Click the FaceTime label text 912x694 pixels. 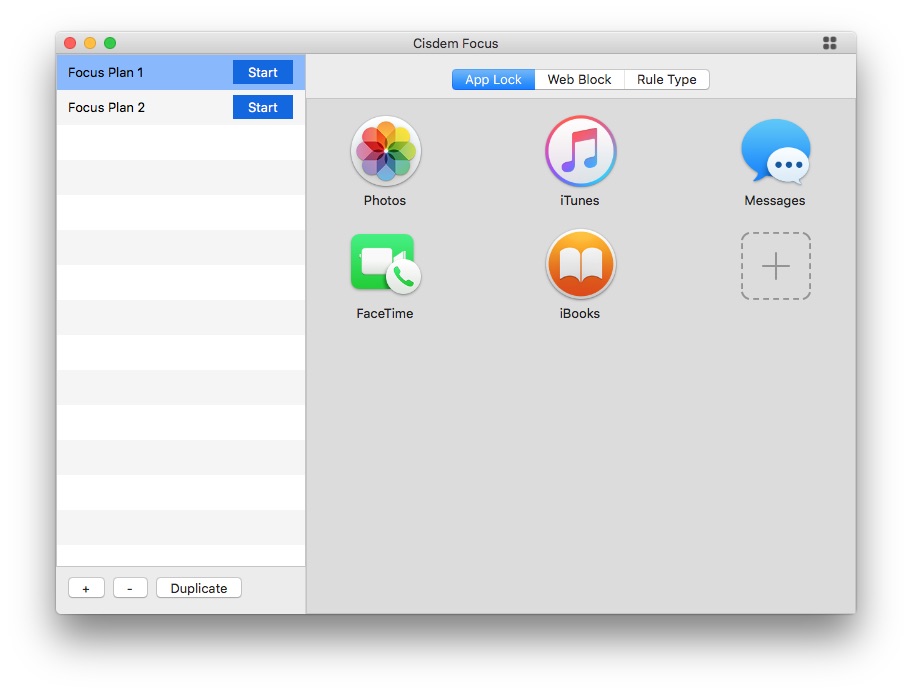tap(385, 314)
